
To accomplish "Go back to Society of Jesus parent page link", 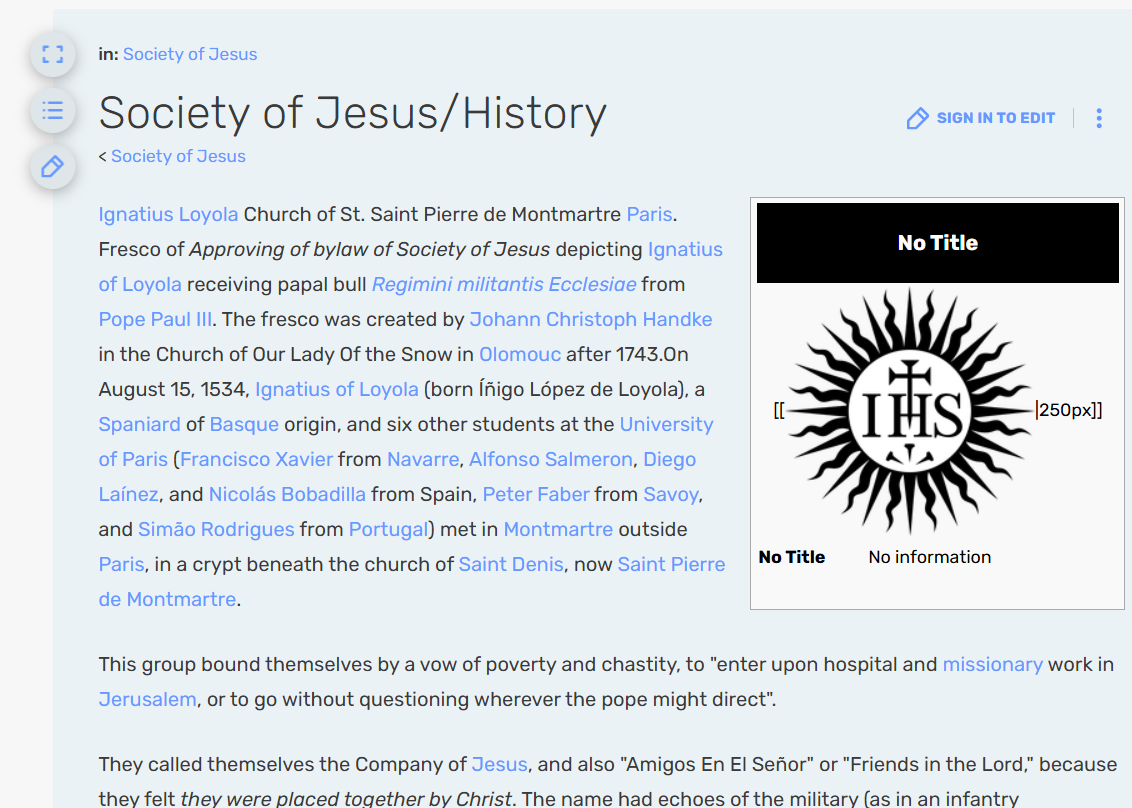I will 178,156.
